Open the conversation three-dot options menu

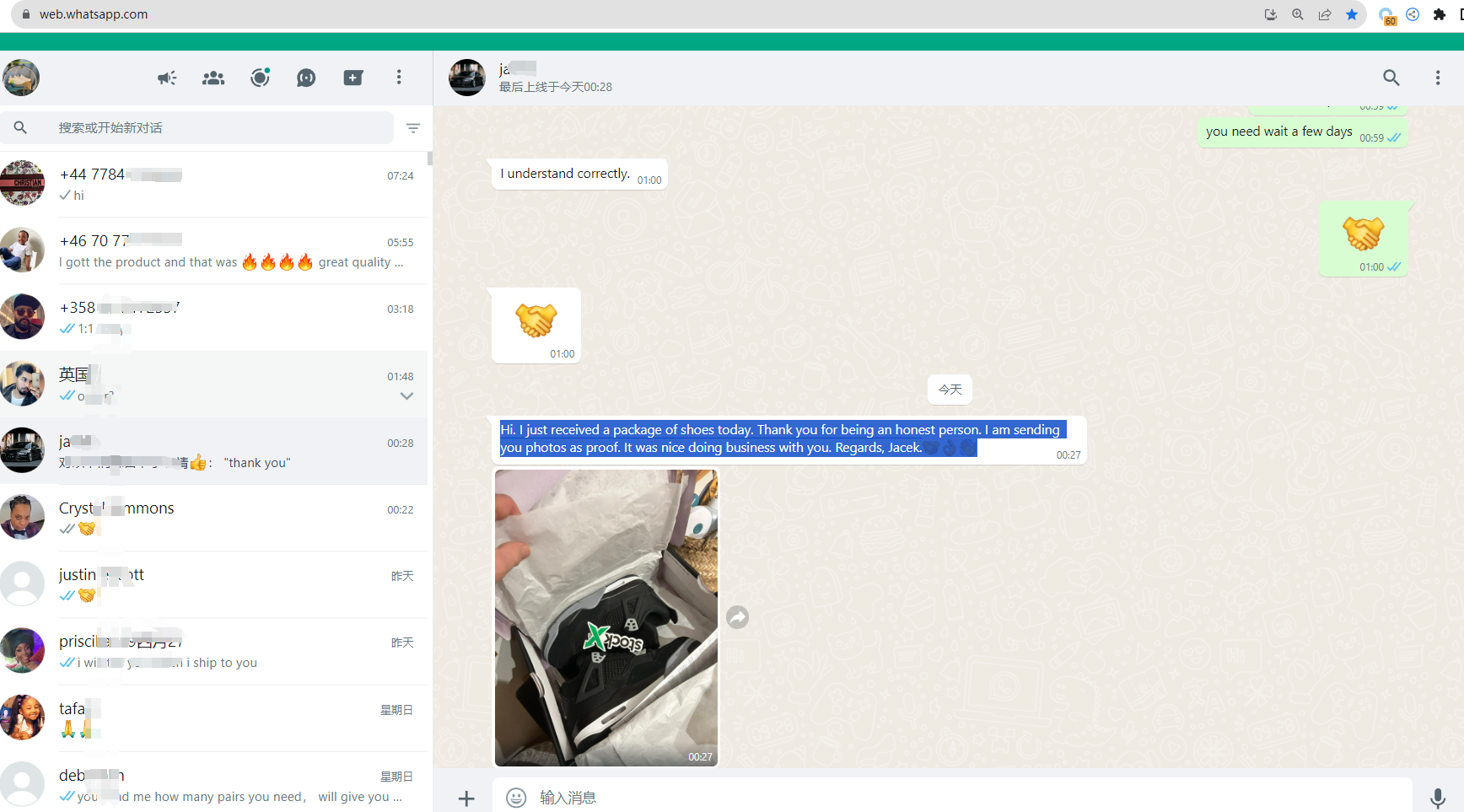click(x=1438, y=78)
